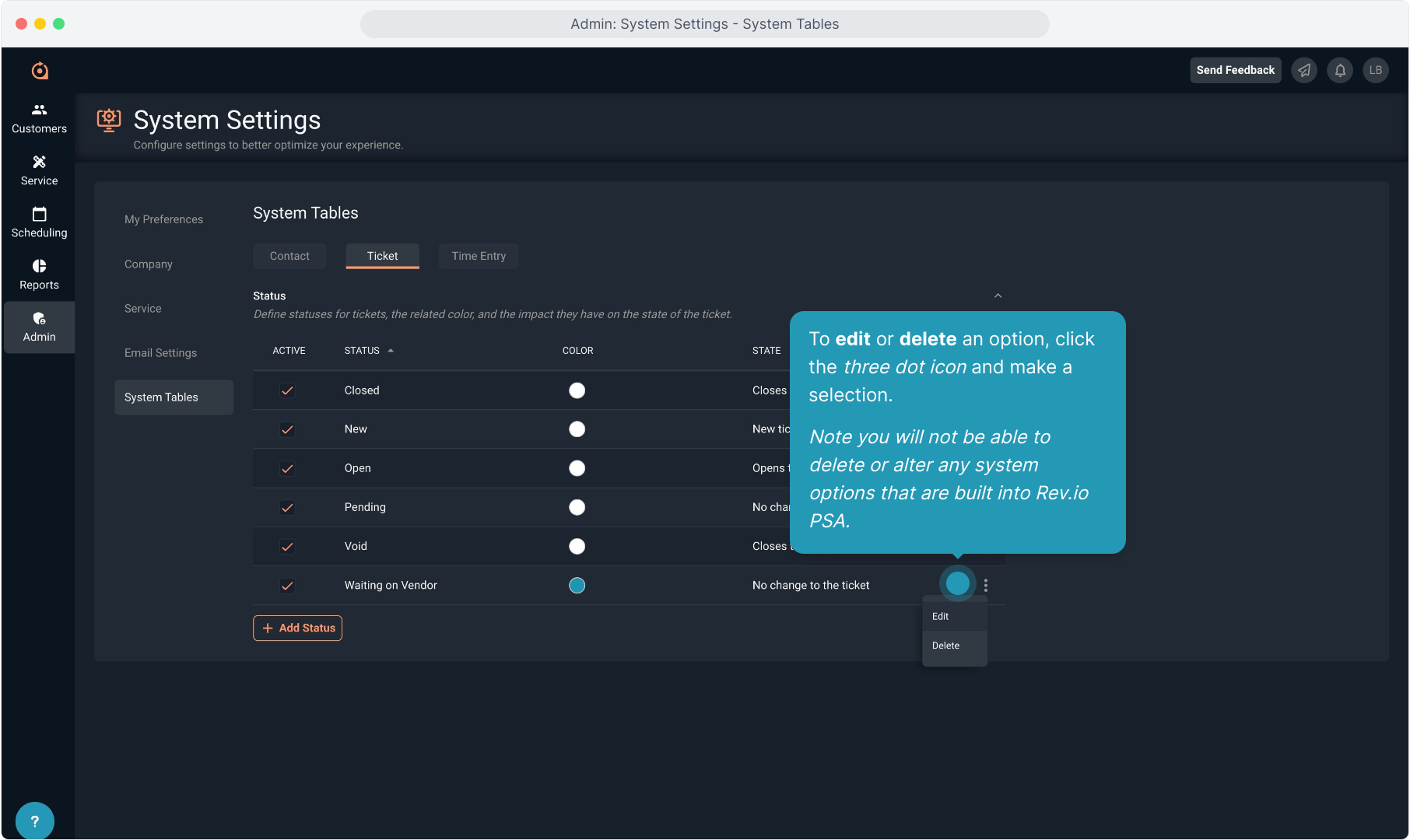This screenshot has height=840, width=1410.
Task: Open the help question mark bubble
Action: coord(34,821)
